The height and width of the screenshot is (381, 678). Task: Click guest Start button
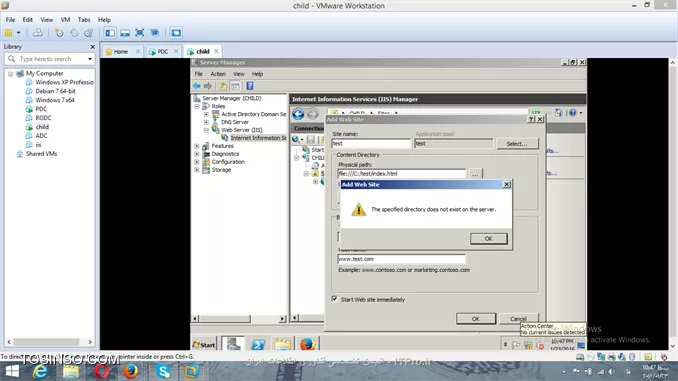(204, 345)
